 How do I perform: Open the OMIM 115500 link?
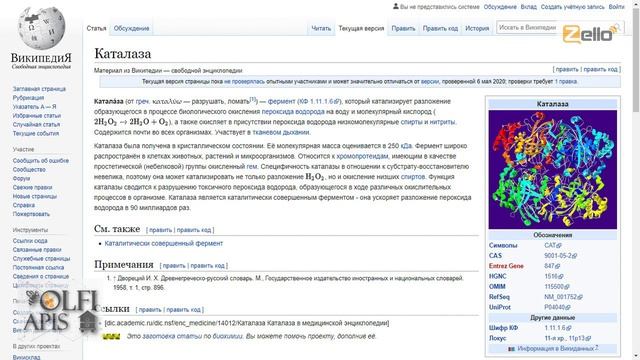point(556,287)
